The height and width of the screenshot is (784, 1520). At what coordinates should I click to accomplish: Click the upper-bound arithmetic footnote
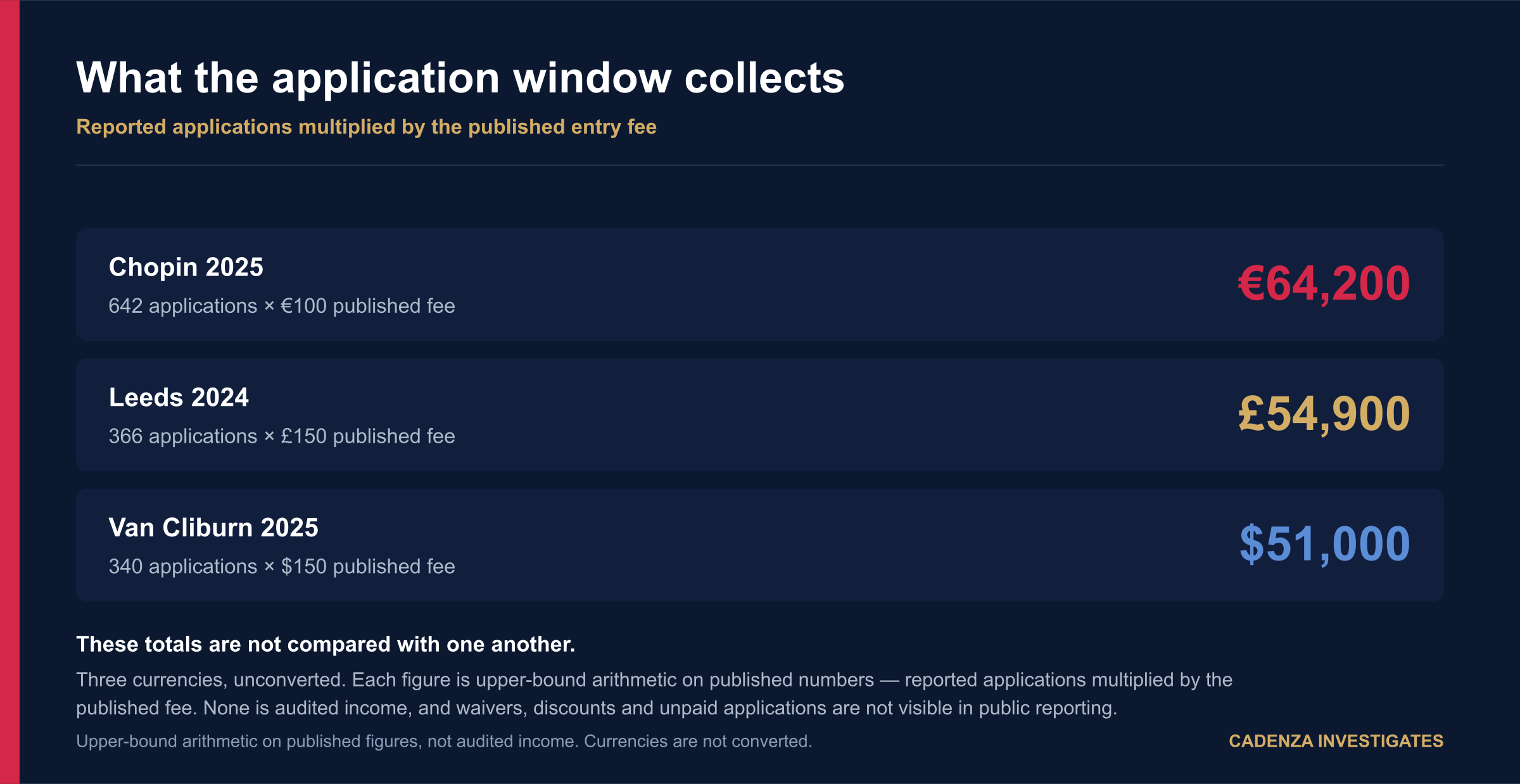pyautogui.click(x=444, y=742)
